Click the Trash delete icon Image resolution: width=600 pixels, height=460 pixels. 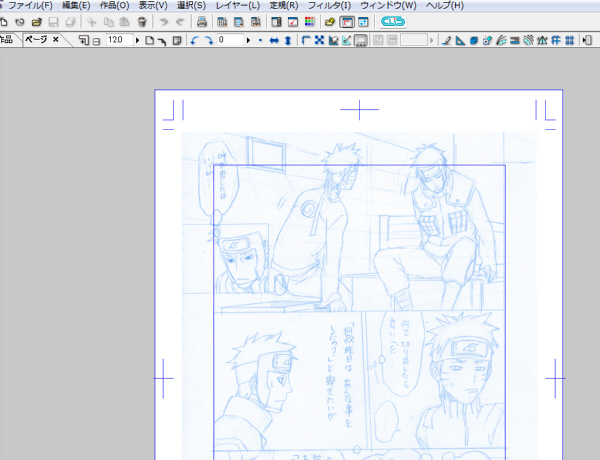click(142, 22)
